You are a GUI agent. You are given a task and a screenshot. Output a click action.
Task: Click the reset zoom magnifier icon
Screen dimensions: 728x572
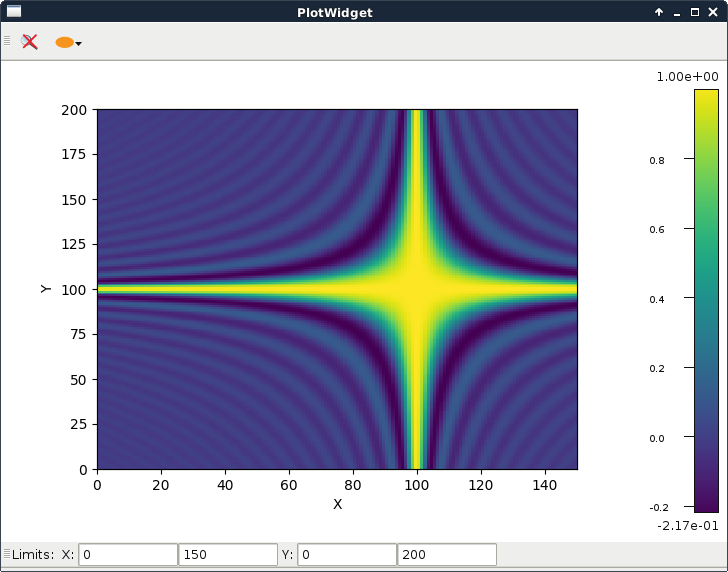pyautogui.click(x=30, y=42)
